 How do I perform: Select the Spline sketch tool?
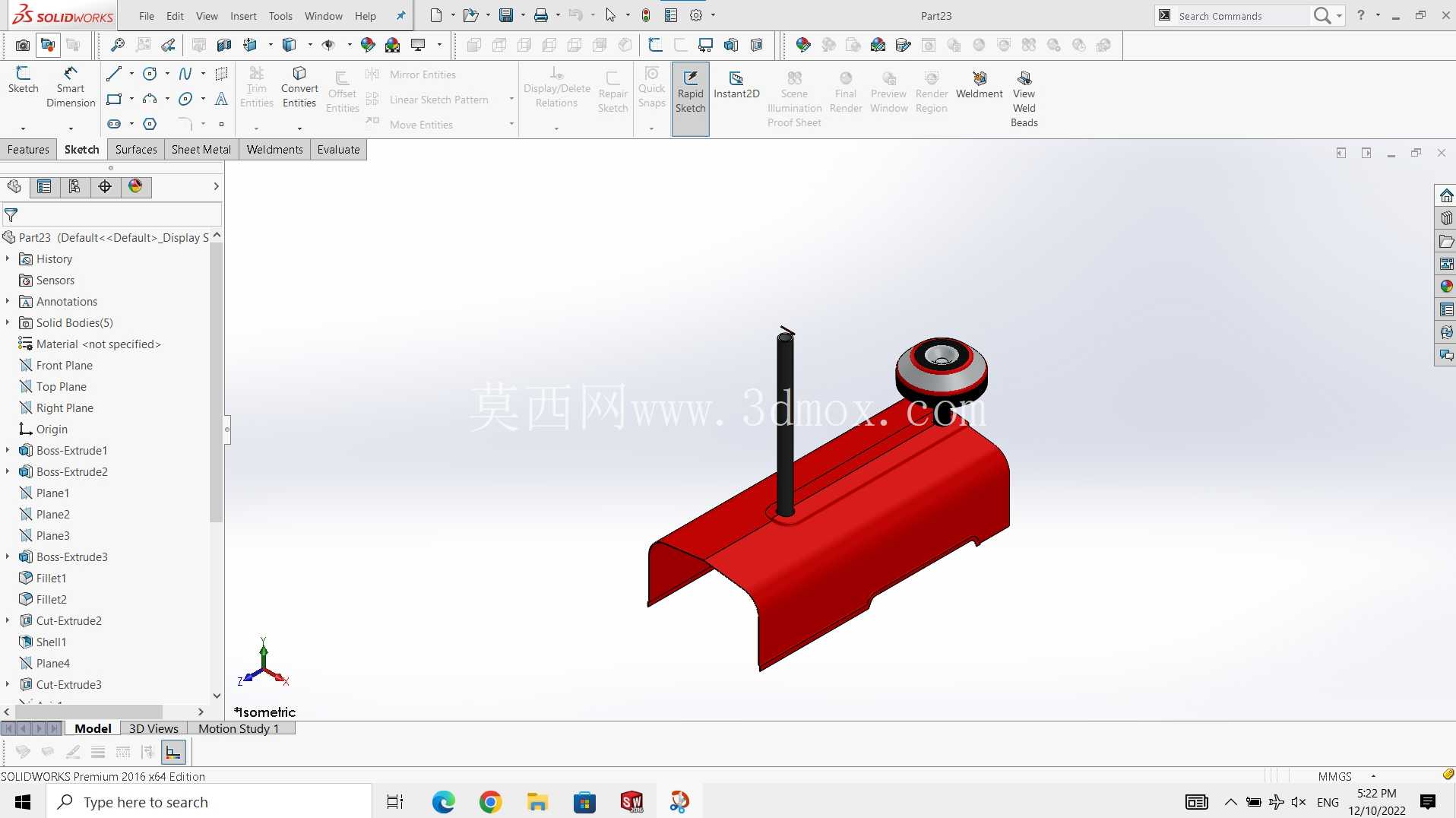coord(185,74)
